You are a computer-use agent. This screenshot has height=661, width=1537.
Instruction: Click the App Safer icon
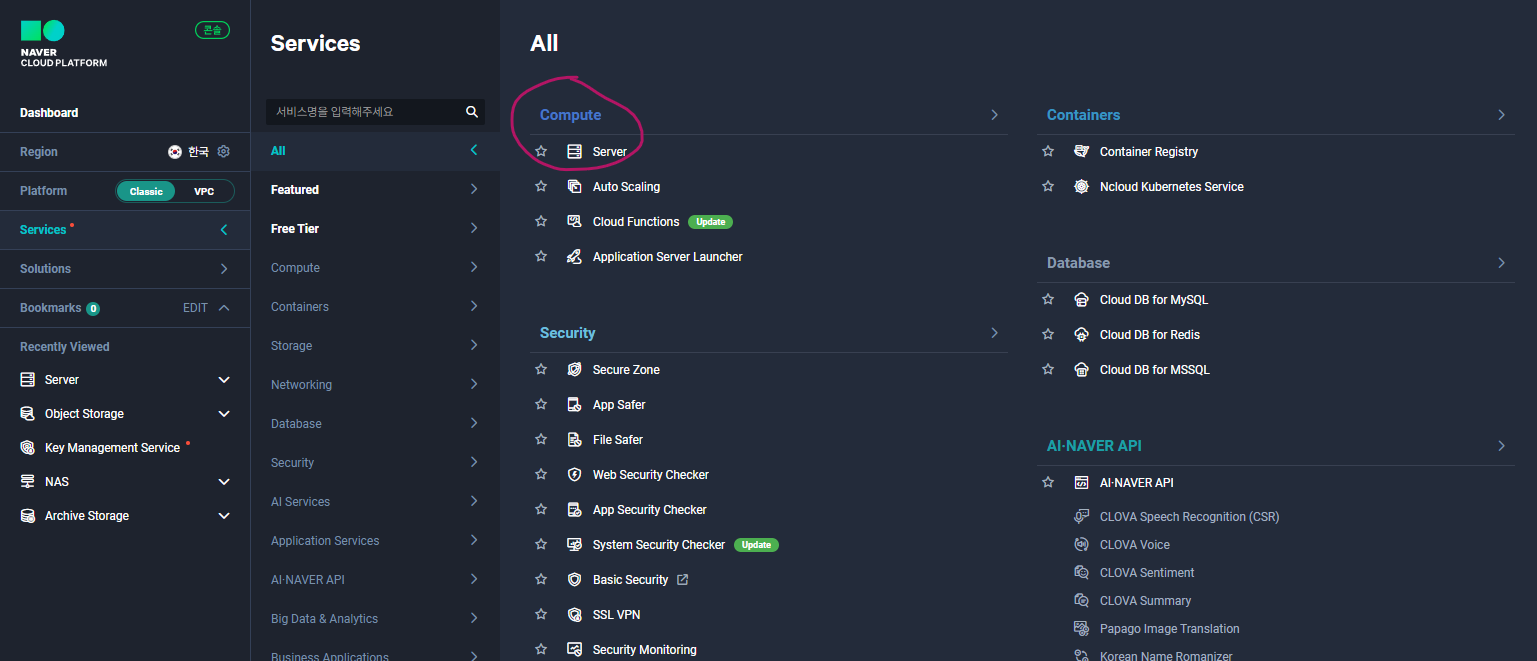click(574, 405)
